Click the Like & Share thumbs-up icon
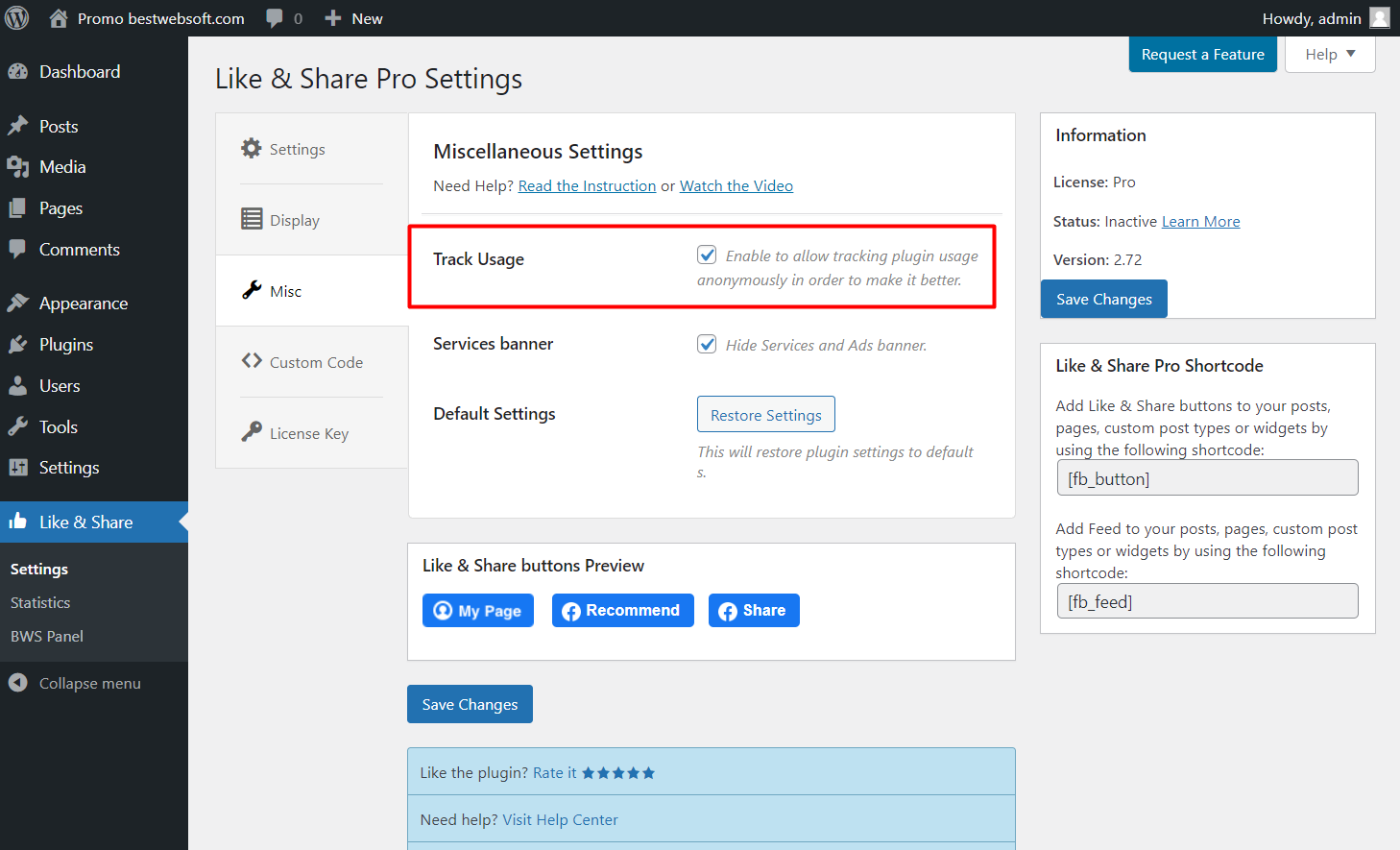The image size is (1400, 850). coord(17,522)
